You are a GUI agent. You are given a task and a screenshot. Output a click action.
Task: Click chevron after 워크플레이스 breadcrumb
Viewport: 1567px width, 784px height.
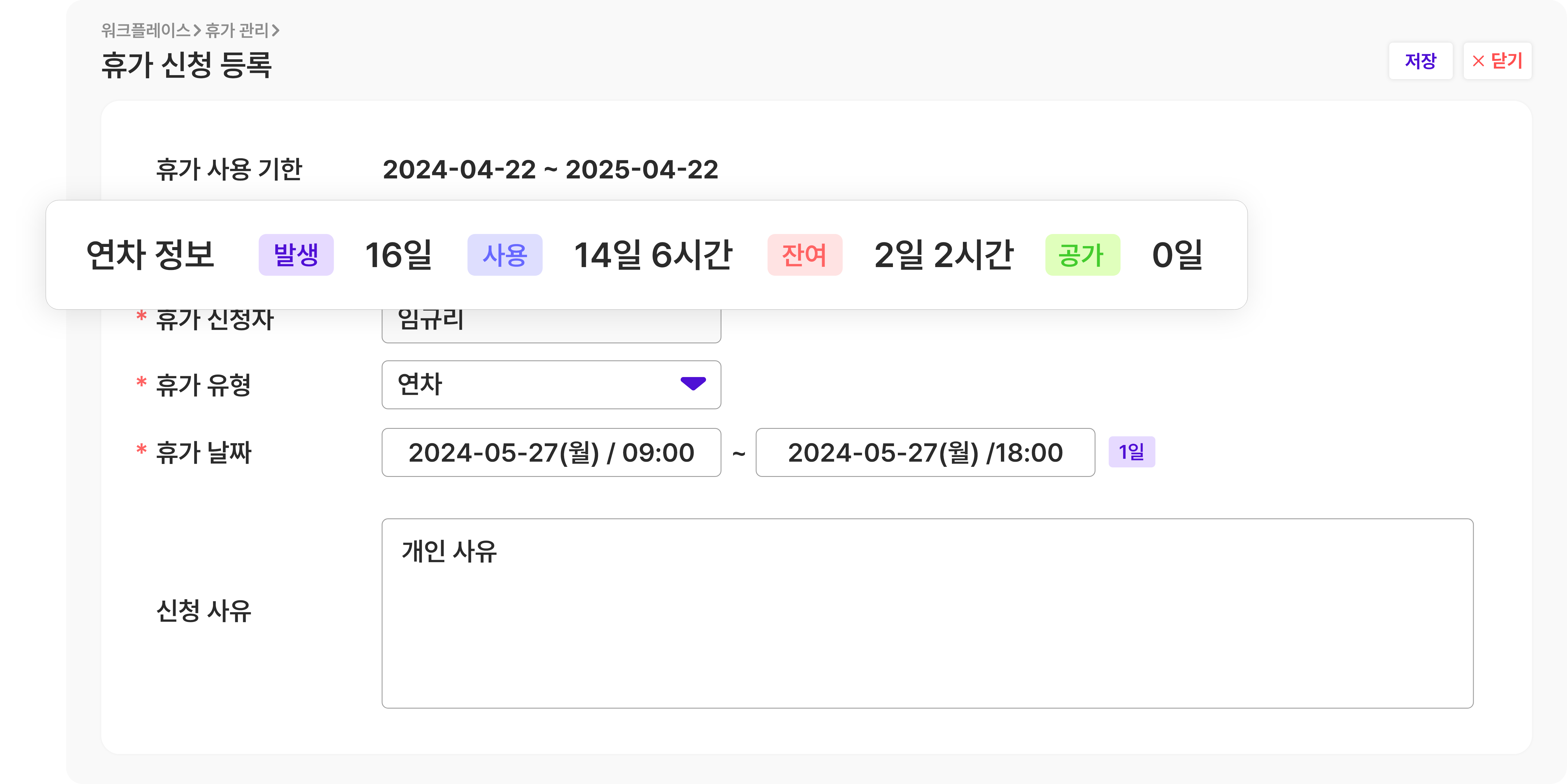click(x=197, y=31)
